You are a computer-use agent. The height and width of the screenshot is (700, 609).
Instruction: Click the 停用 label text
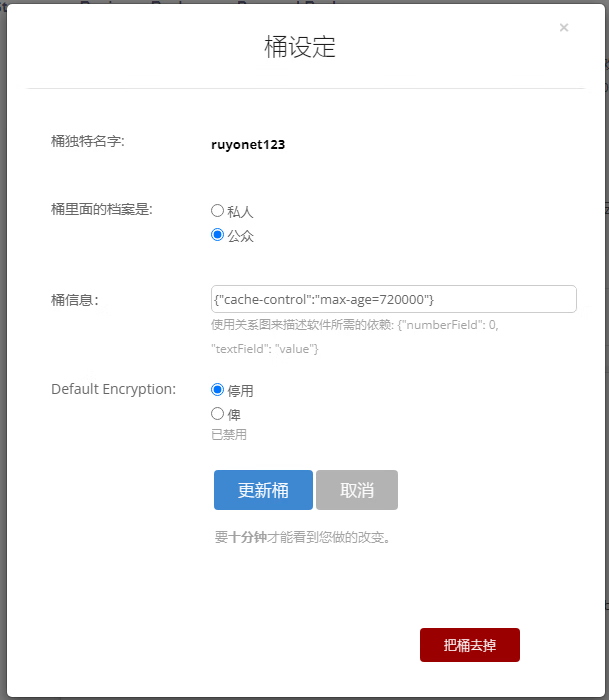(240, 391)
